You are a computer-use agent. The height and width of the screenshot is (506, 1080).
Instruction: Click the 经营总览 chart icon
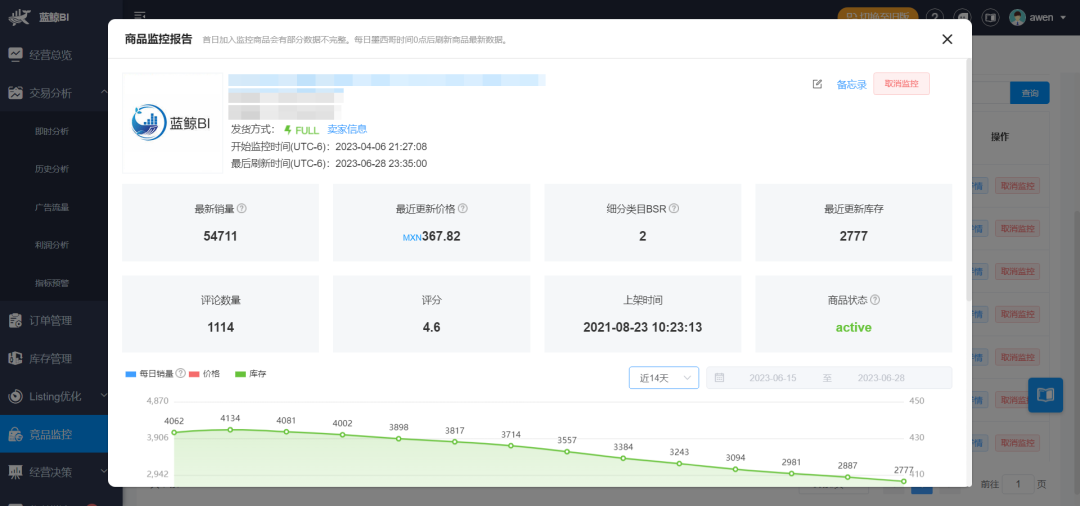(x=15, y=54)
